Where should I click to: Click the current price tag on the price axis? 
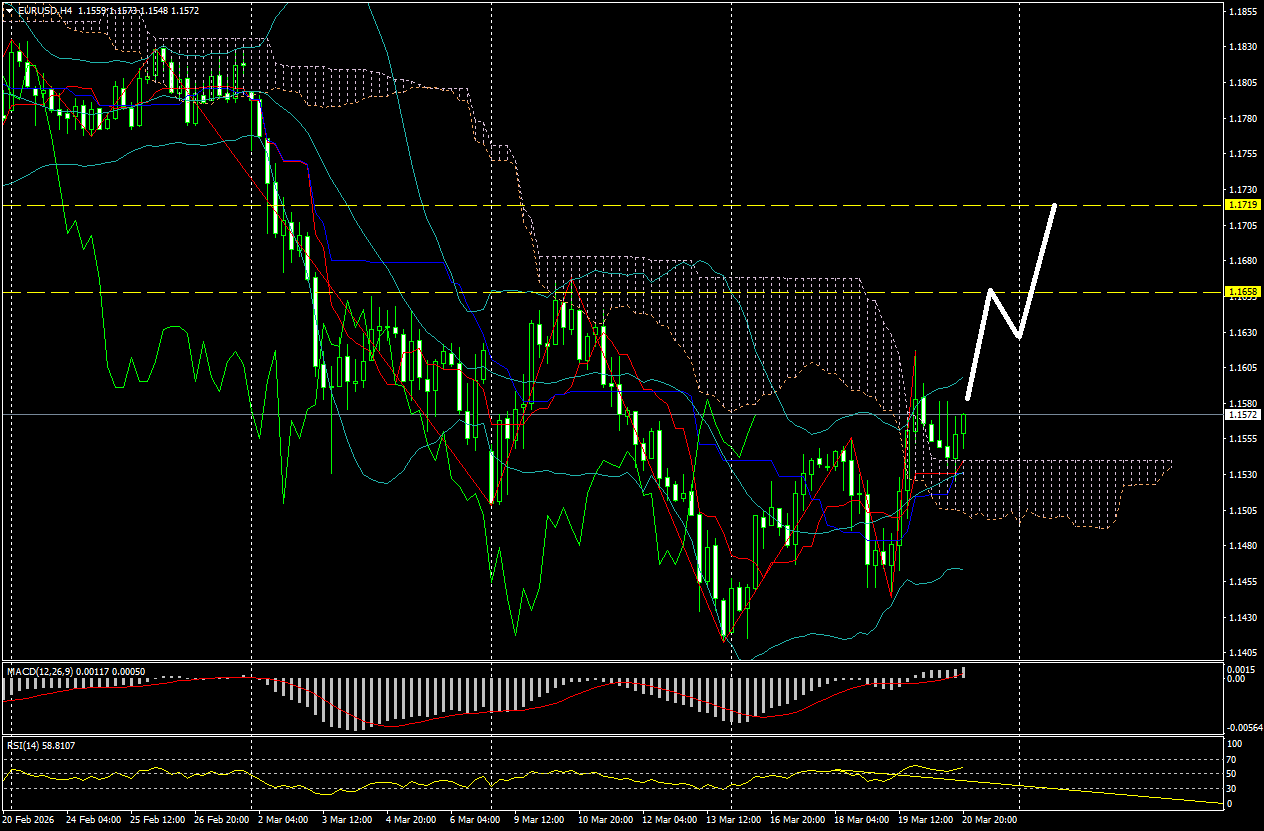[x=1241, y=414]
